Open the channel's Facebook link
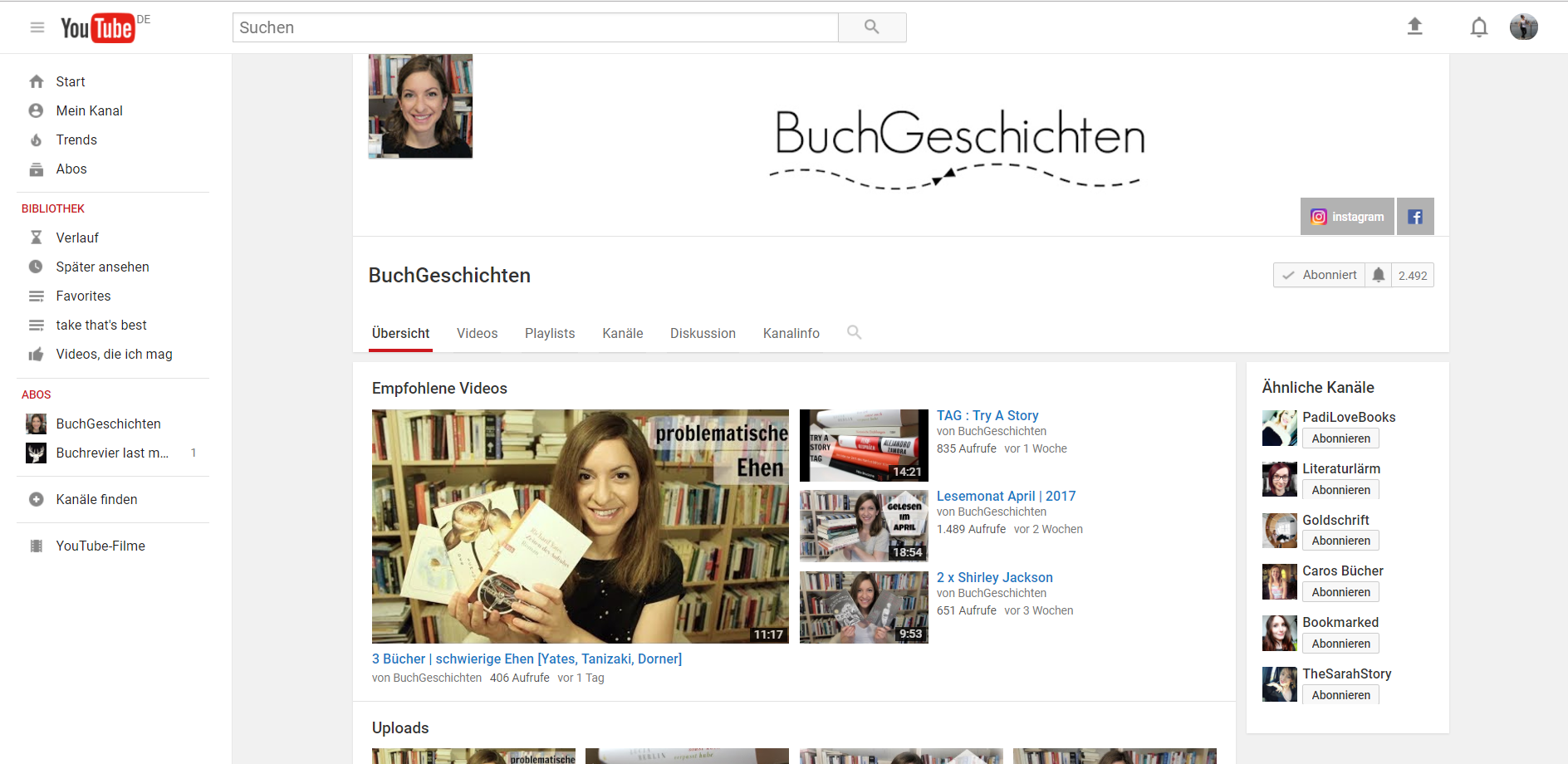The height and width of the screenshot is (764, 1568). pyautogui.click(x=1415, y=217)
